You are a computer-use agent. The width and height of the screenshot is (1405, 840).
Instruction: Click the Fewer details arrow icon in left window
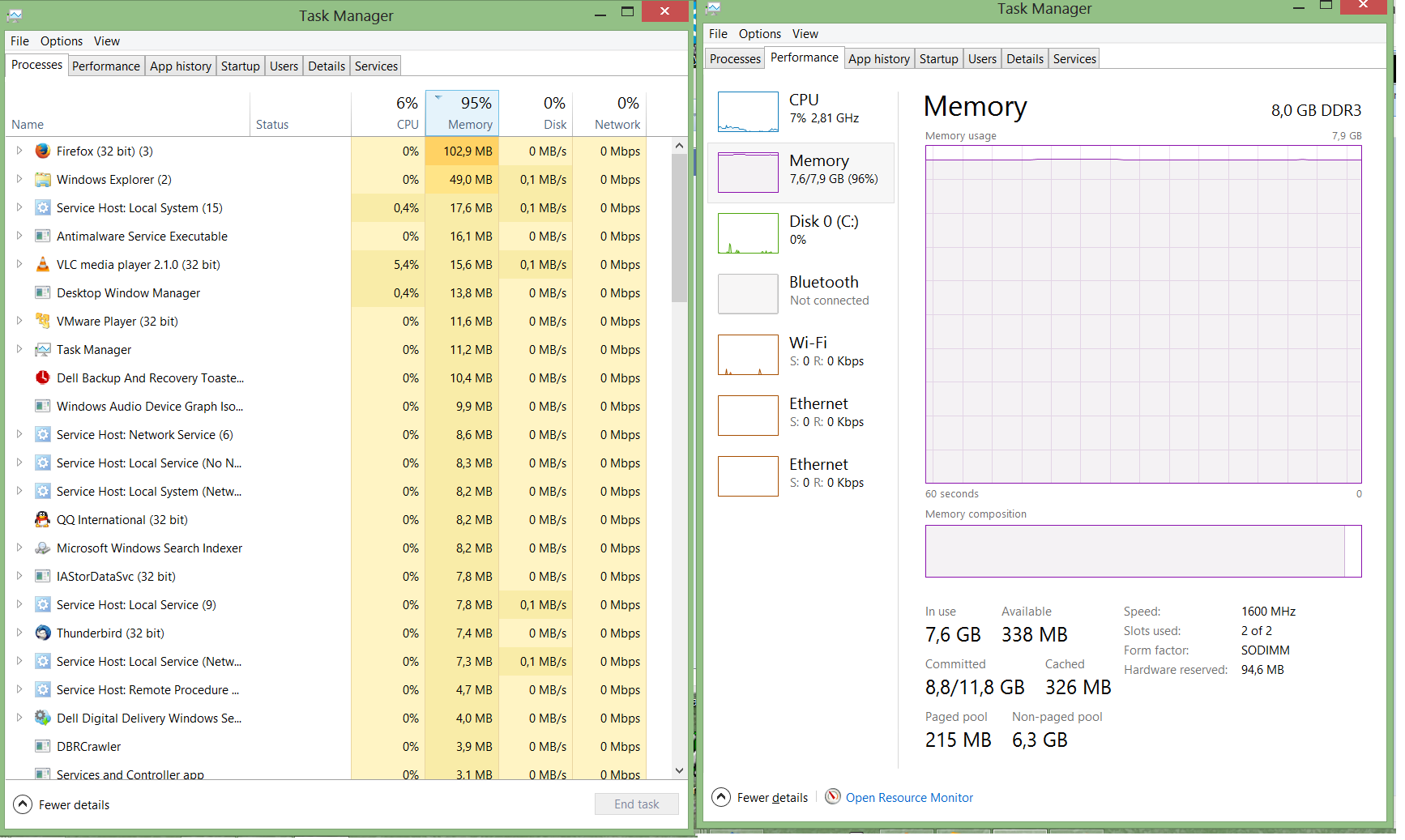[x=23, y=804]
